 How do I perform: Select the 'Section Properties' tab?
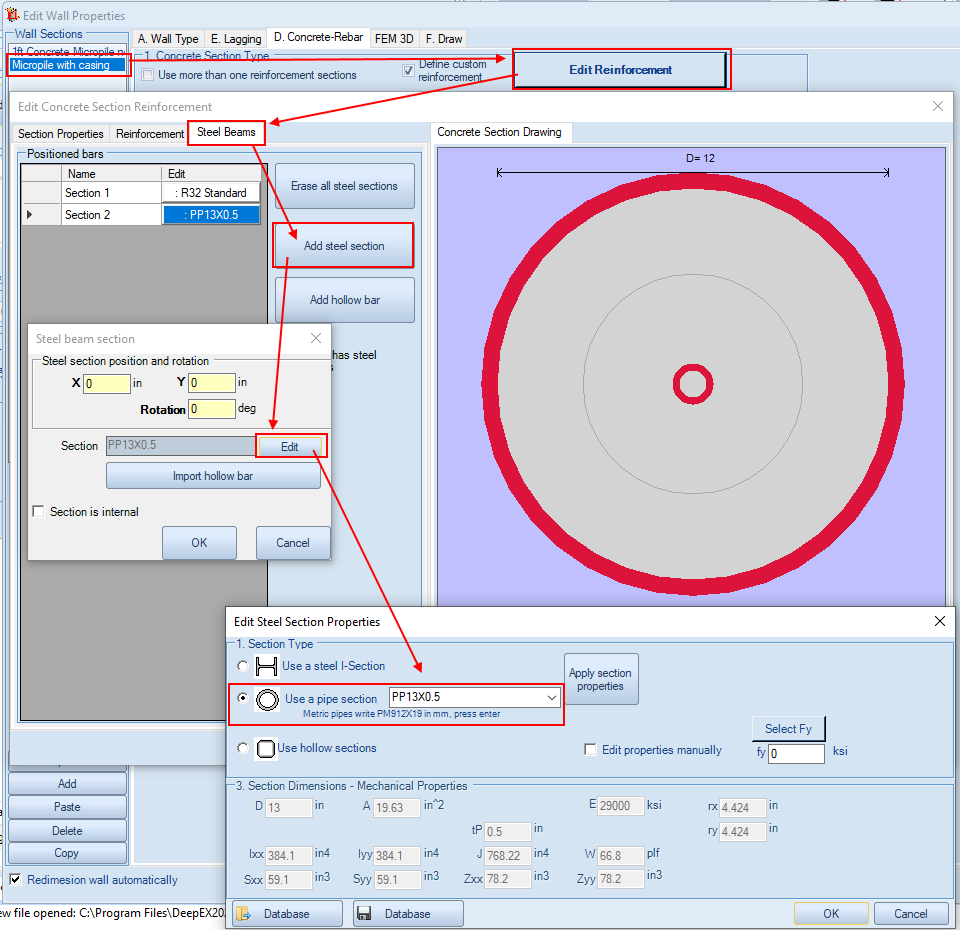(61, 133)
